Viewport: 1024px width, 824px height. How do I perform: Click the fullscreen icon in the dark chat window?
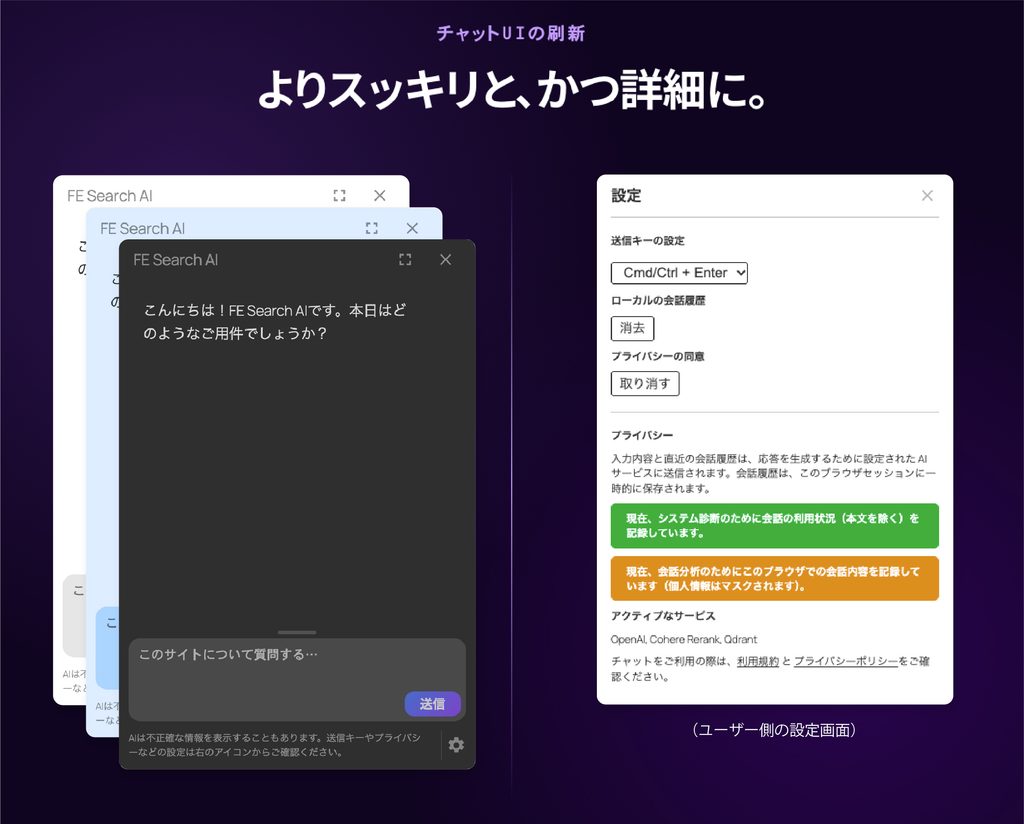point(405,260)
